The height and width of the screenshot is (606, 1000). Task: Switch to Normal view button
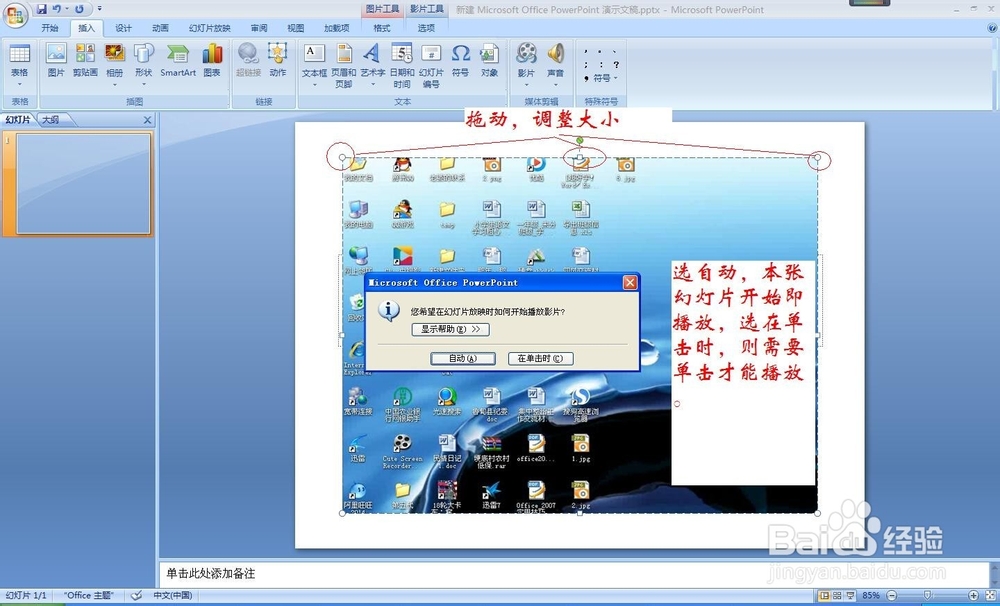click(825, 595)
